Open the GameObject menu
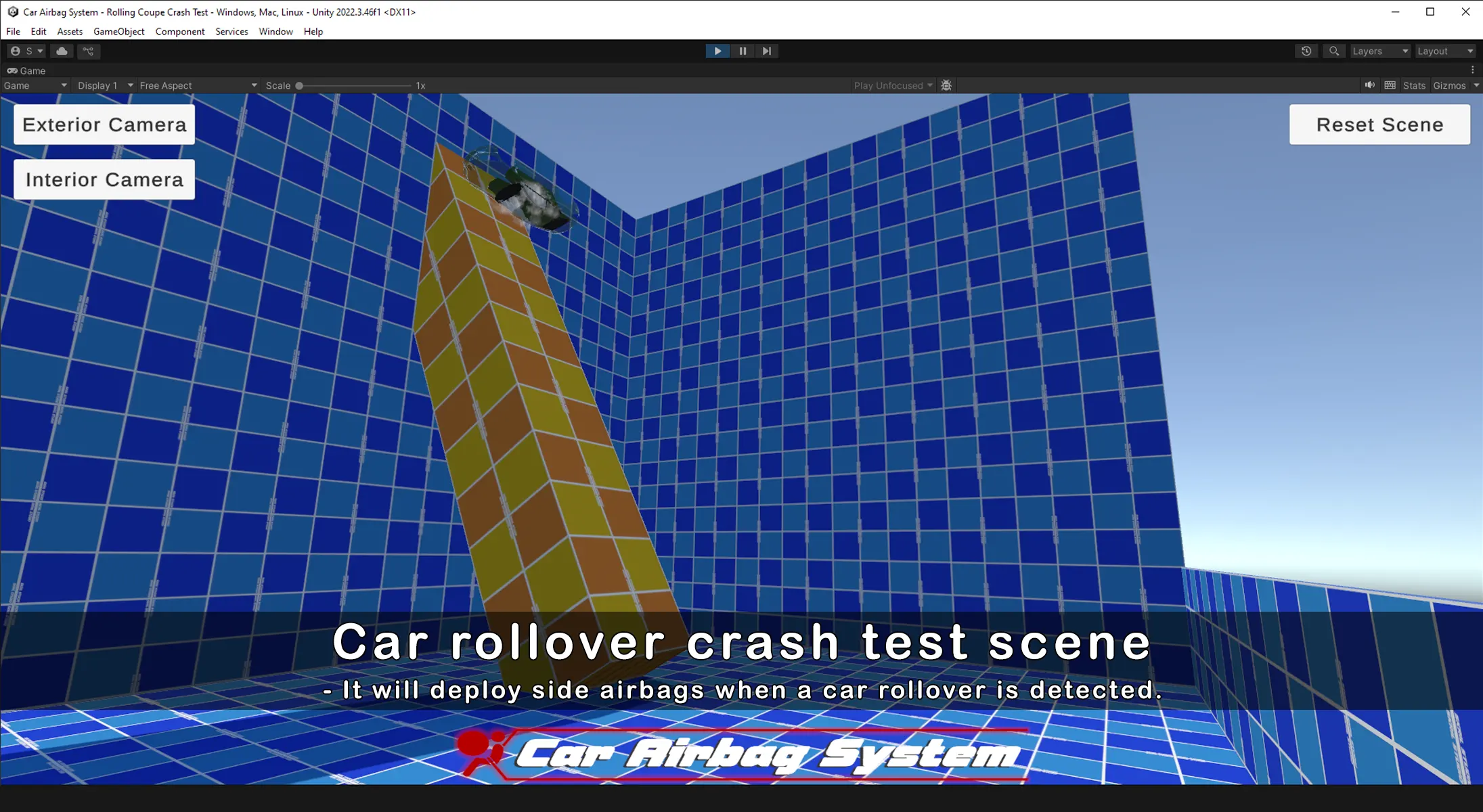The height and width of the screenshot is (812, 1483). pos(118,31)
